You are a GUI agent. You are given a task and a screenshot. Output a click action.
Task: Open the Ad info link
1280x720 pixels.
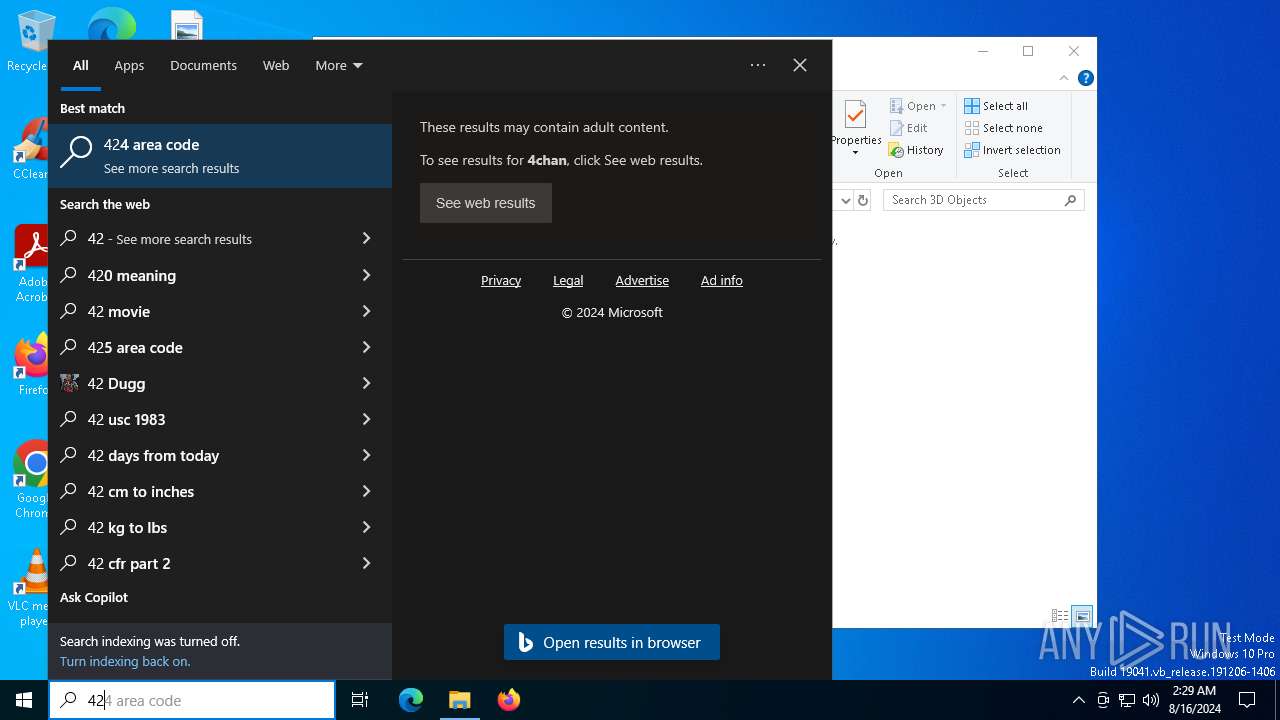722,281
